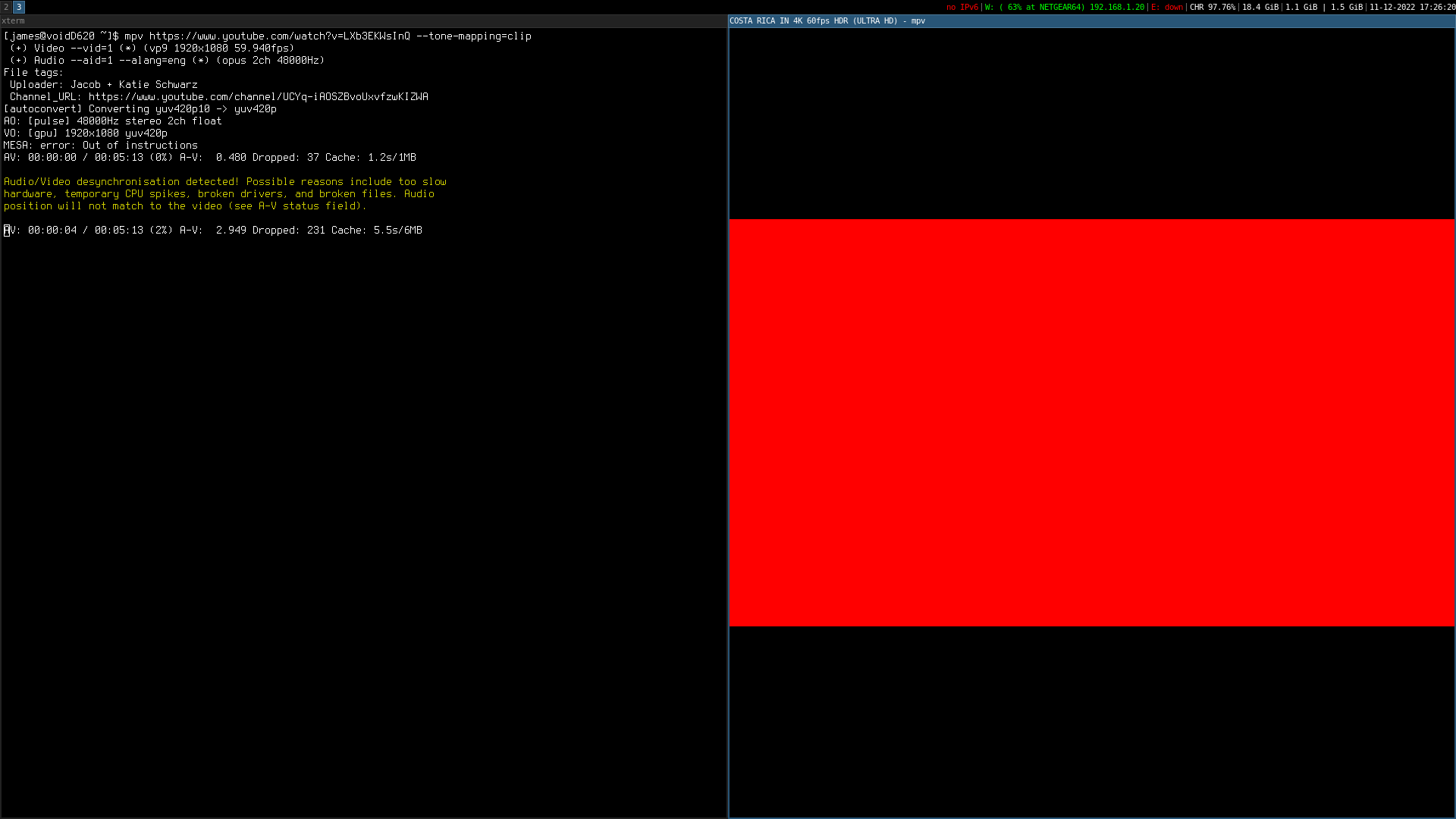Click the 18.4 GiB disk status
This screenshot has width=1456, height=819.
click(x=1260, y=8)
